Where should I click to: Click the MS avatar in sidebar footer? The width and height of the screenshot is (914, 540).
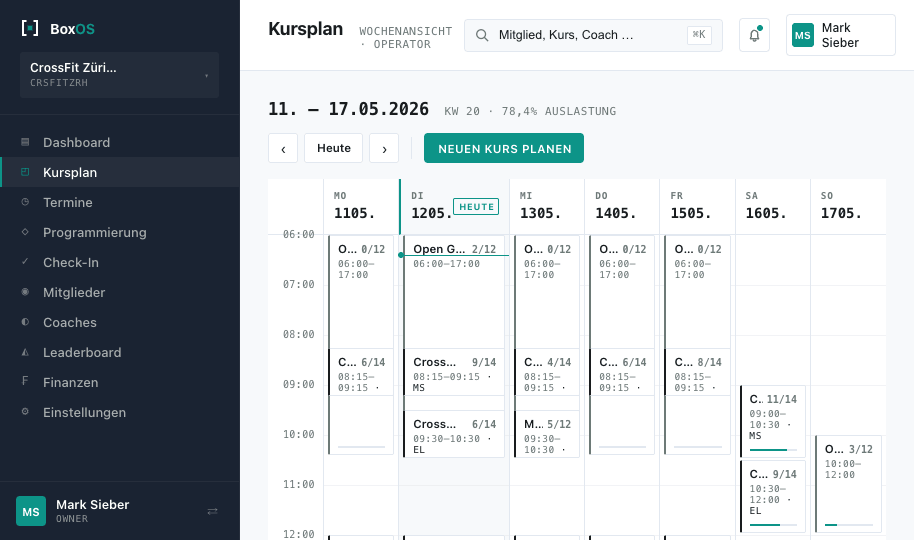pos(31,511)
